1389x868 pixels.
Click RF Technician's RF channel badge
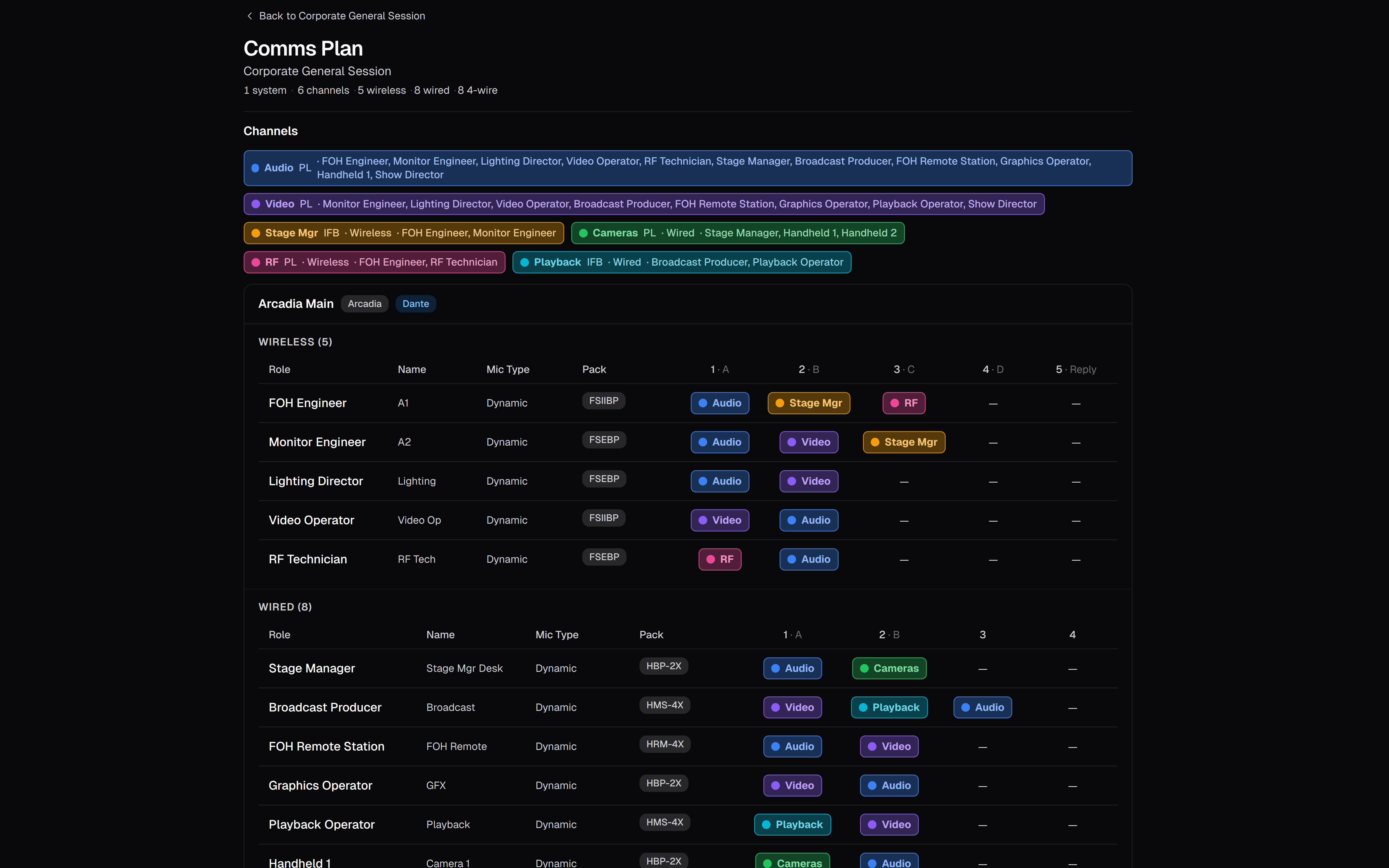coord(720,559)
